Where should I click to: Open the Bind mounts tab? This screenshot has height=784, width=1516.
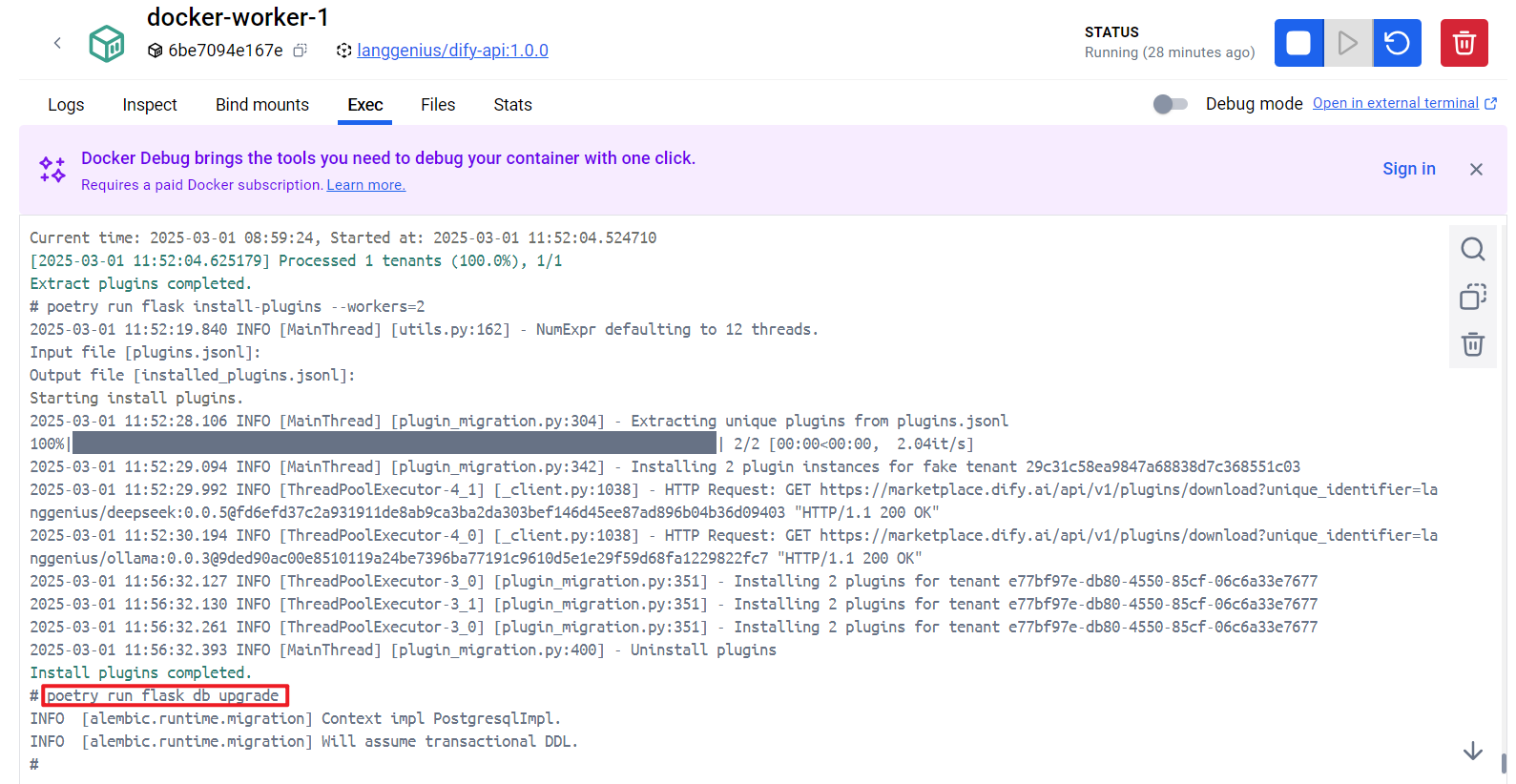coord(262,105)
